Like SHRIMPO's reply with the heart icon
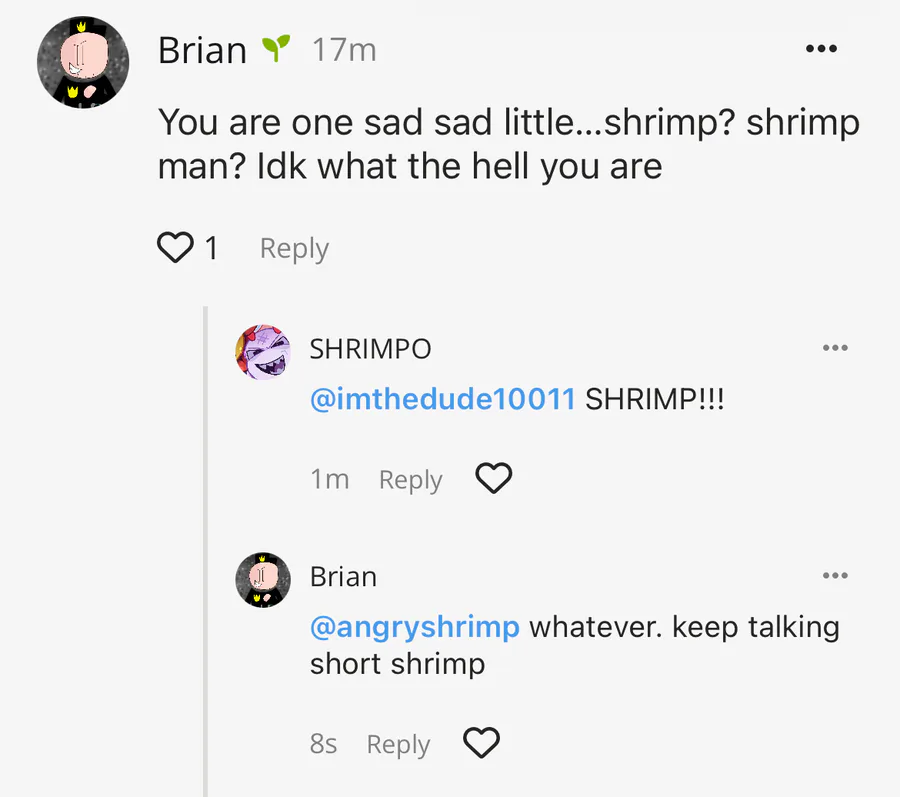900x797 pixels. click(493, 479)
